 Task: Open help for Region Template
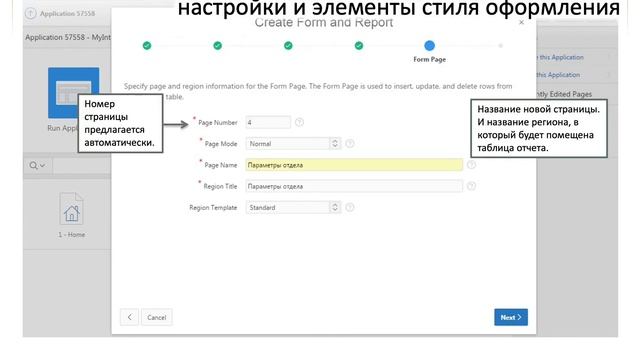[x=350, y=207]
